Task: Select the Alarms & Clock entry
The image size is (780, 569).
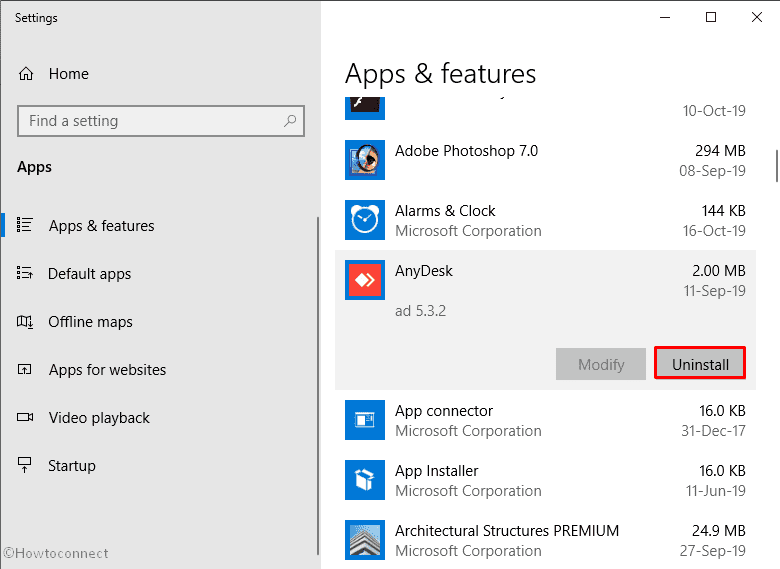Action: (x=545, y=220)
